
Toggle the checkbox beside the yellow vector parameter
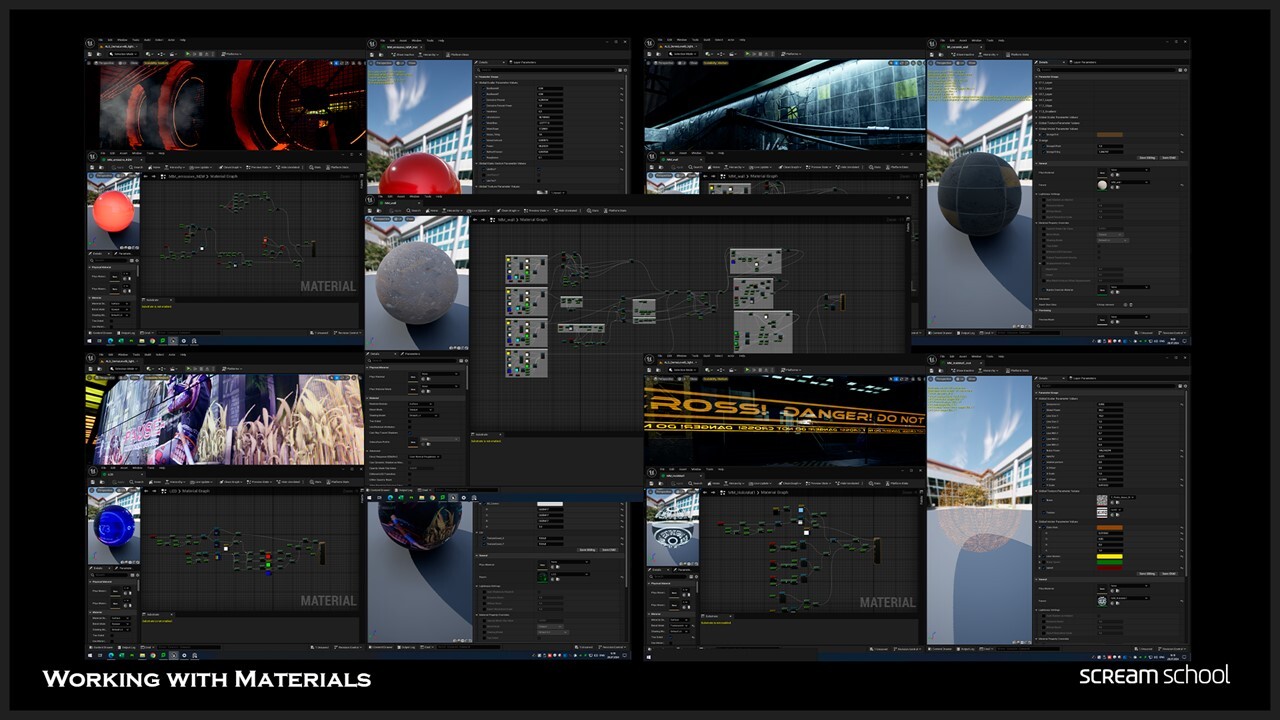click(x=1042, y=556)
